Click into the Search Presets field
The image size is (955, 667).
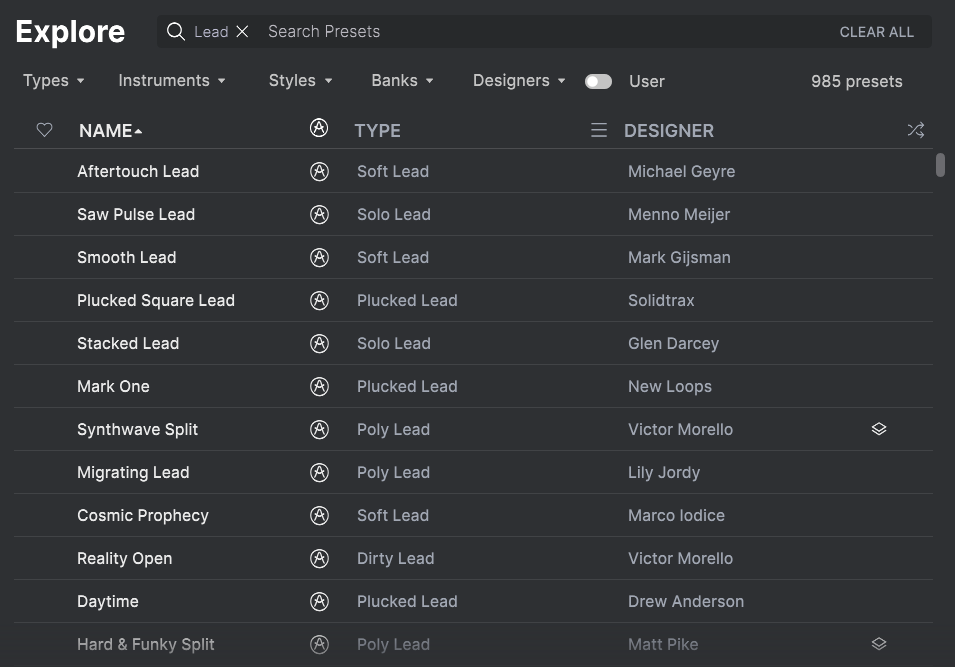[548, 32]
